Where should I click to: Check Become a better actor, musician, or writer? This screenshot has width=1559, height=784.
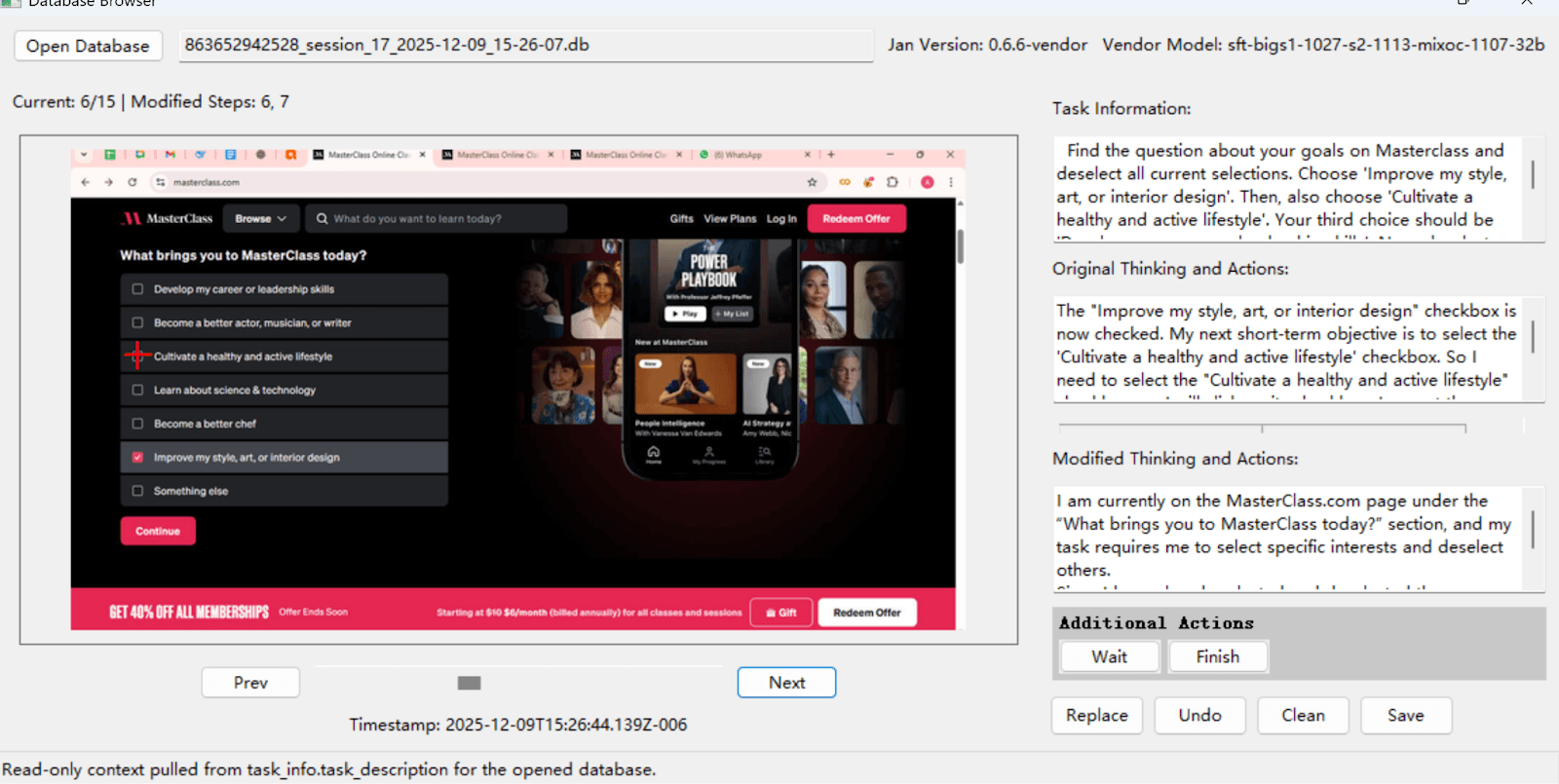coord(137,322)
